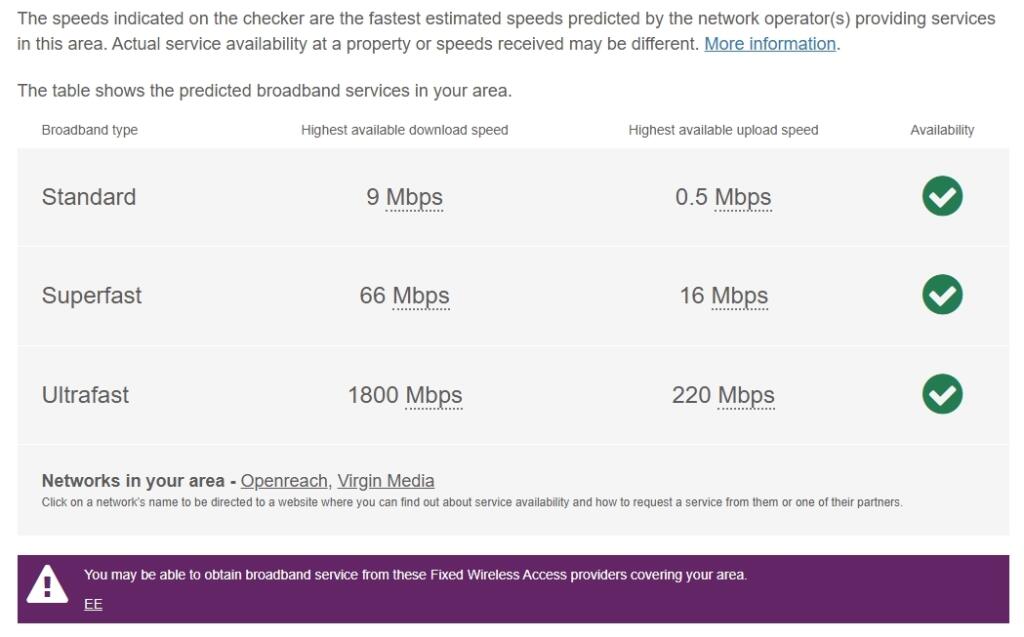Viewport: 1024px width, 637px height.
Task: Click the warning triangle icon in purple banner
Action: 48,585
